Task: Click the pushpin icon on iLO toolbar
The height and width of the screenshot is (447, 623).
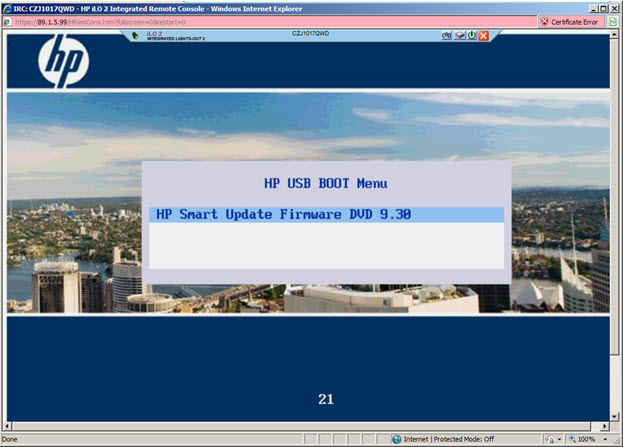Action: tap(135, 35)
